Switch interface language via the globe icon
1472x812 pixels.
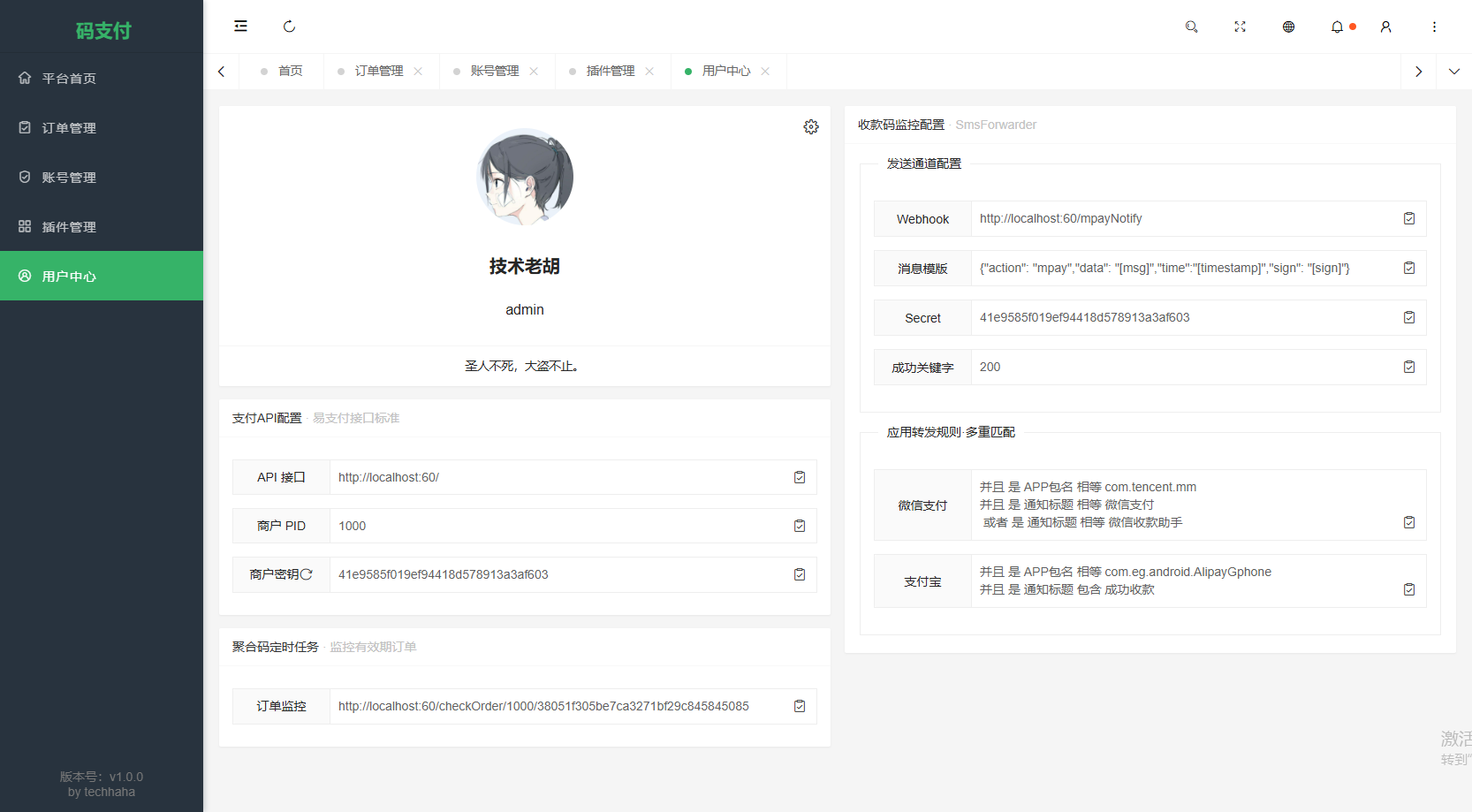click(x=1287, y=27)
